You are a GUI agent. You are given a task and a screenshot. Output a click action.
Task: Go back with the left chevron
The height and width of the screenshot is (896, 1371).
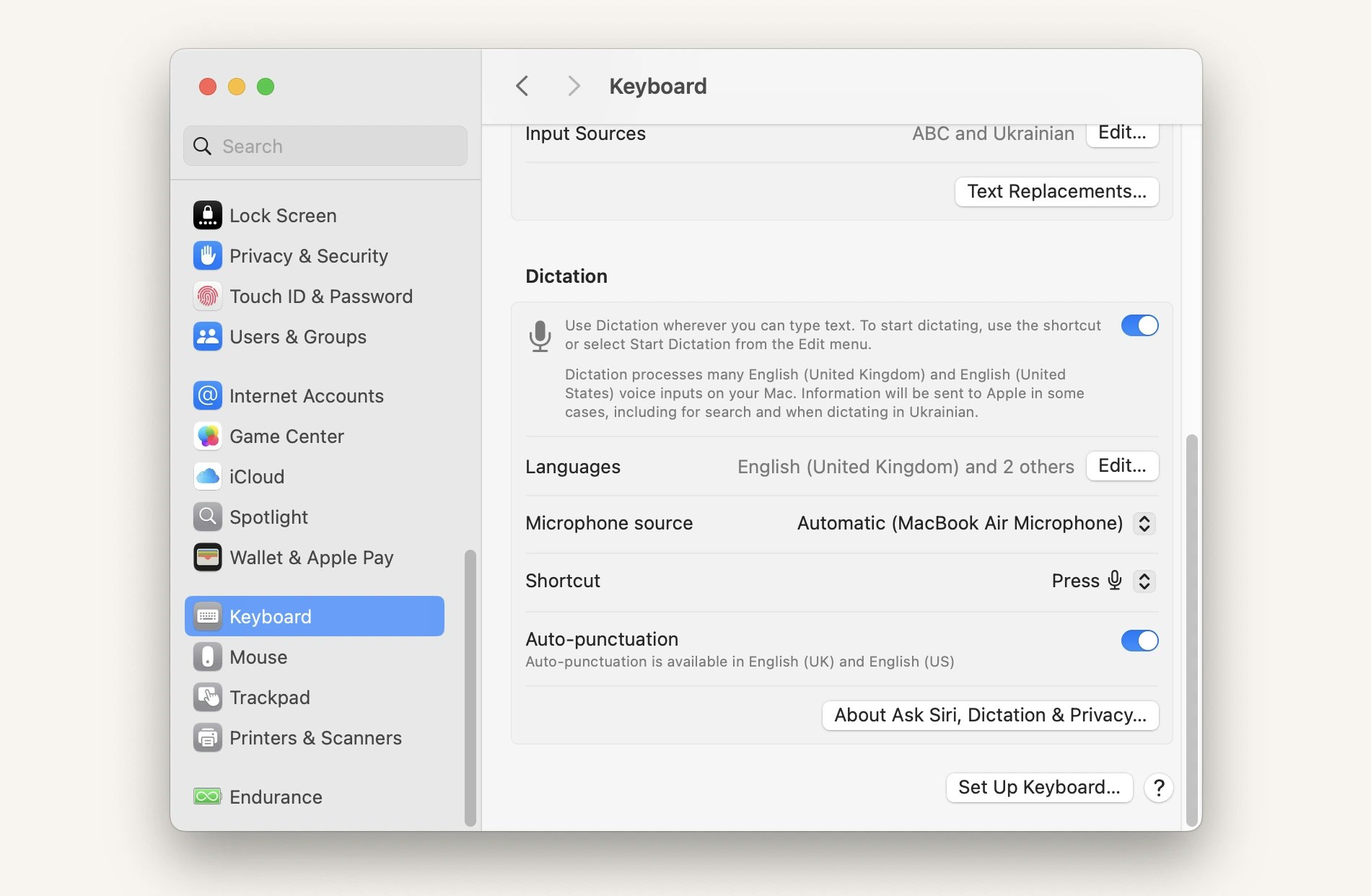click(x=522, y=86)
